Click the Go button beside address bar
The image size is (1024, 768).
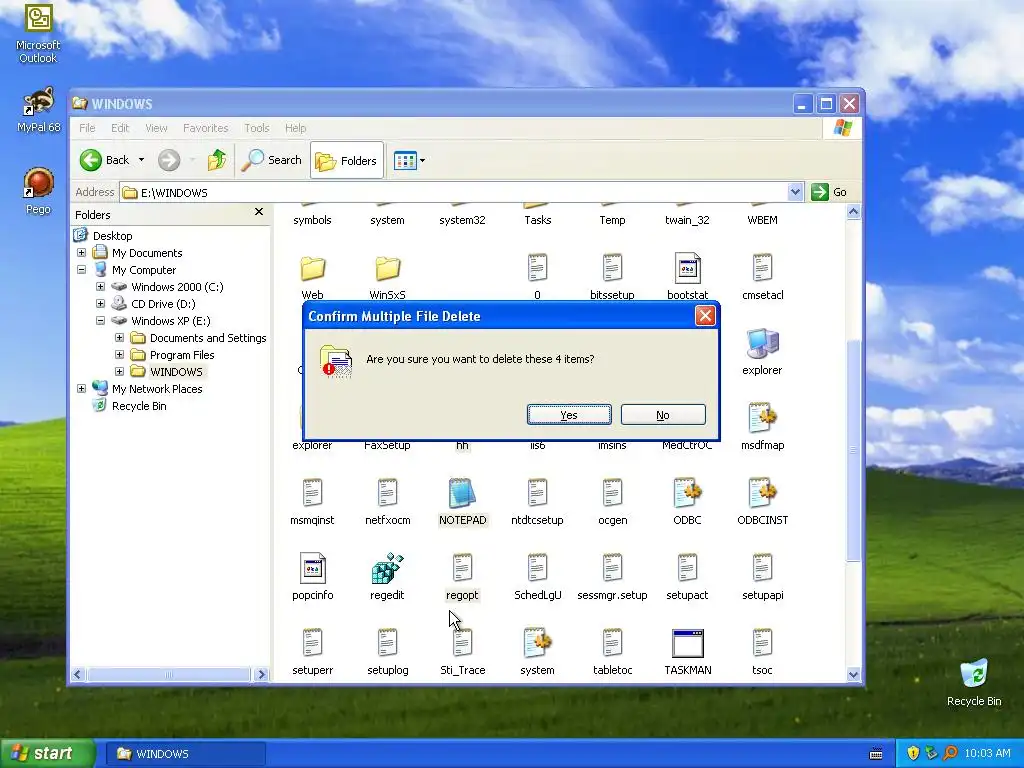coord(829,192)
